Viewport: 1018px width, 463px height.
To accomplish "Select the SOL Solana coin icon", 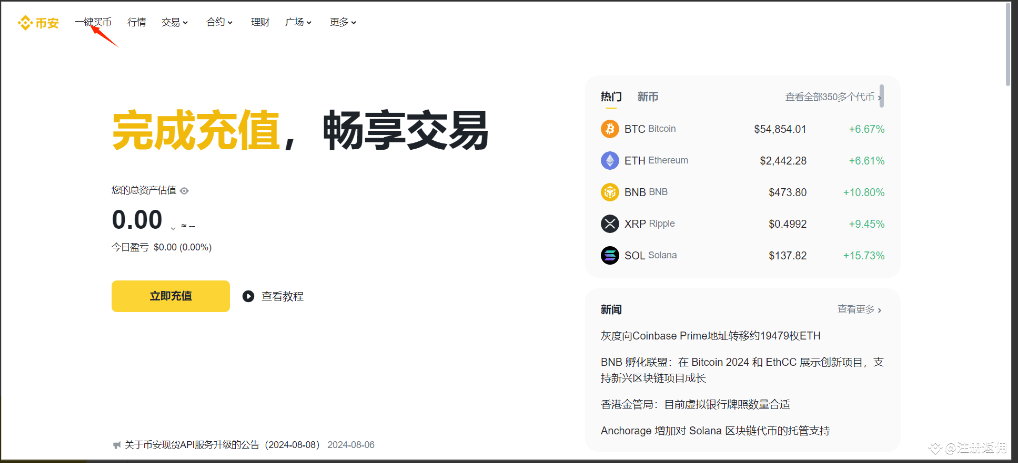I will (610, 255).
